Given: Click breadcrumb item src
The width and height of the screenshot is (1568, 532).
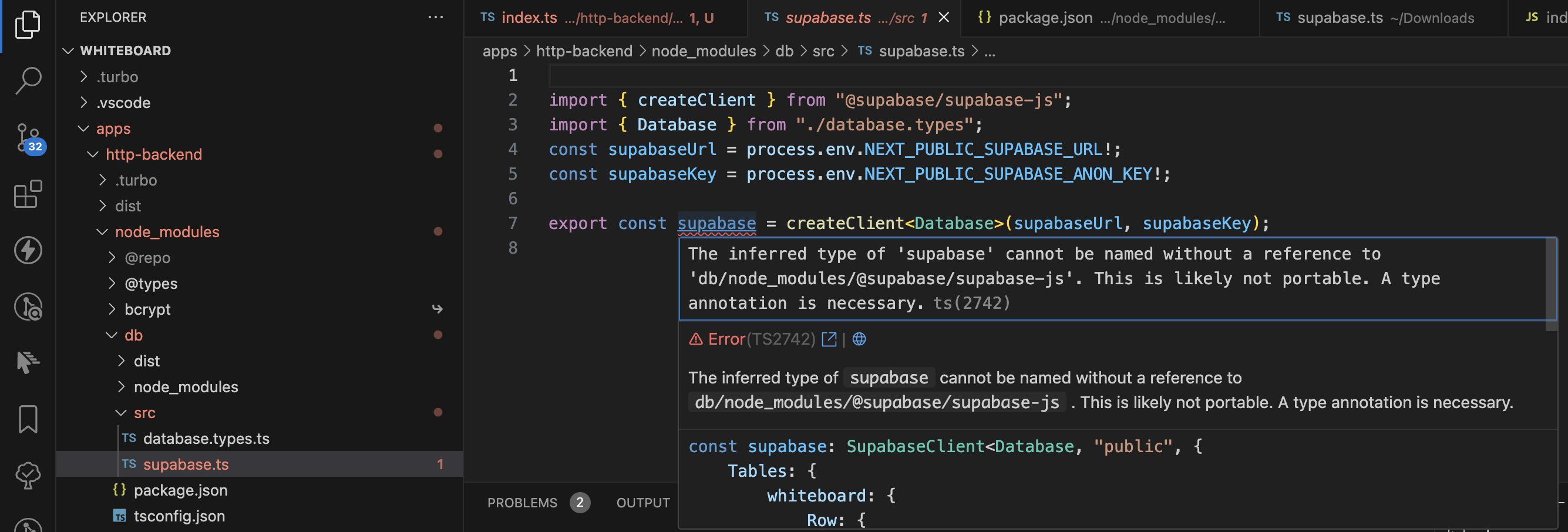Looking at the screenshot, I should tap(823, 51).
